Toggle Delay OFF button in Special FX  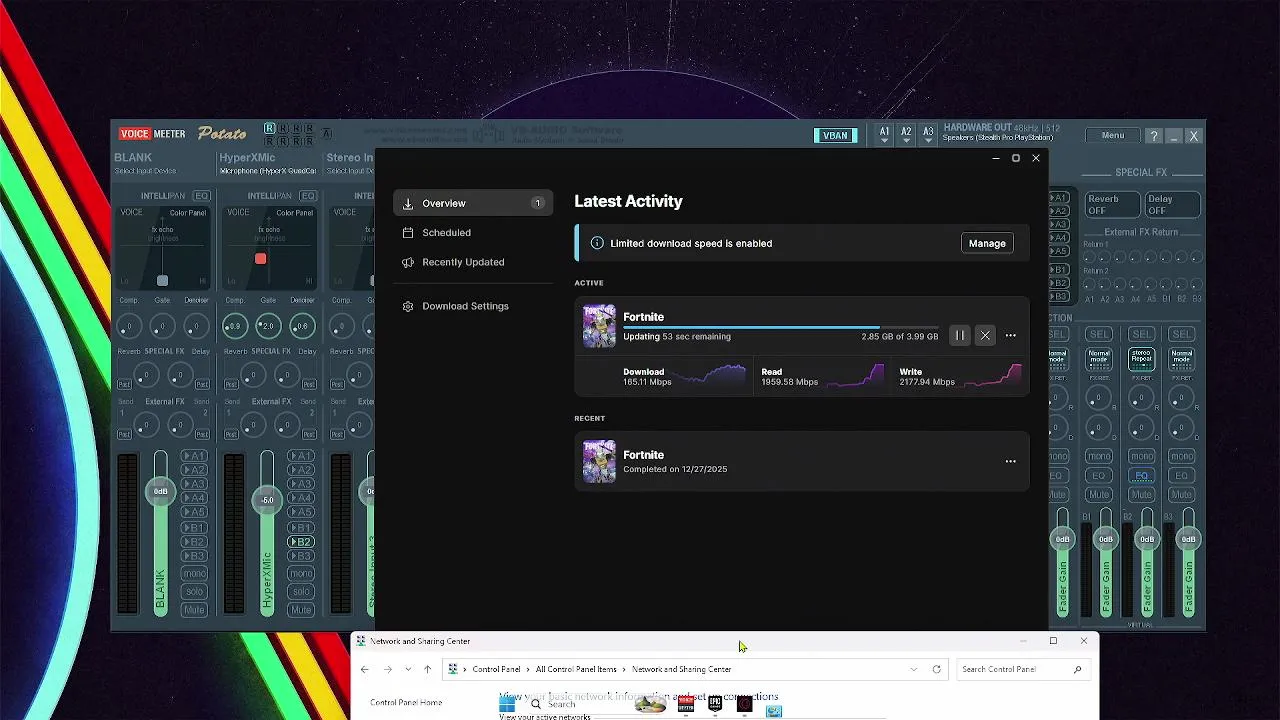pos(1173,204)
